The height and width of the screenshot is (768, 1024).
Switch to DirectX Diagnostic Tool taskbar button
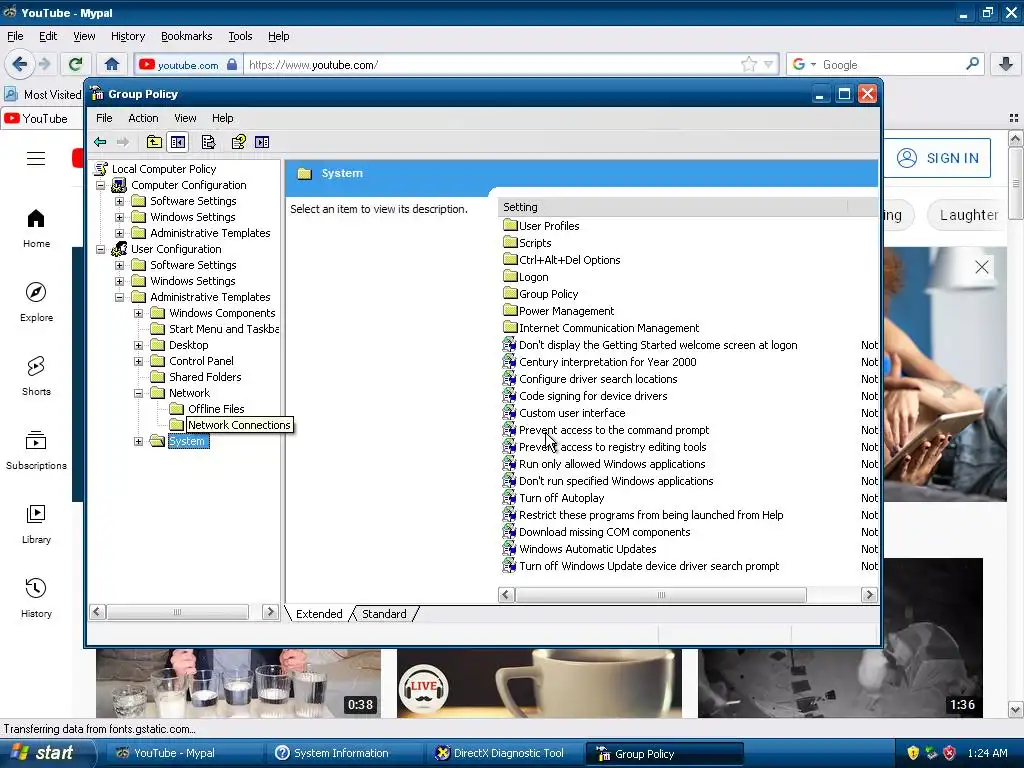501,753
